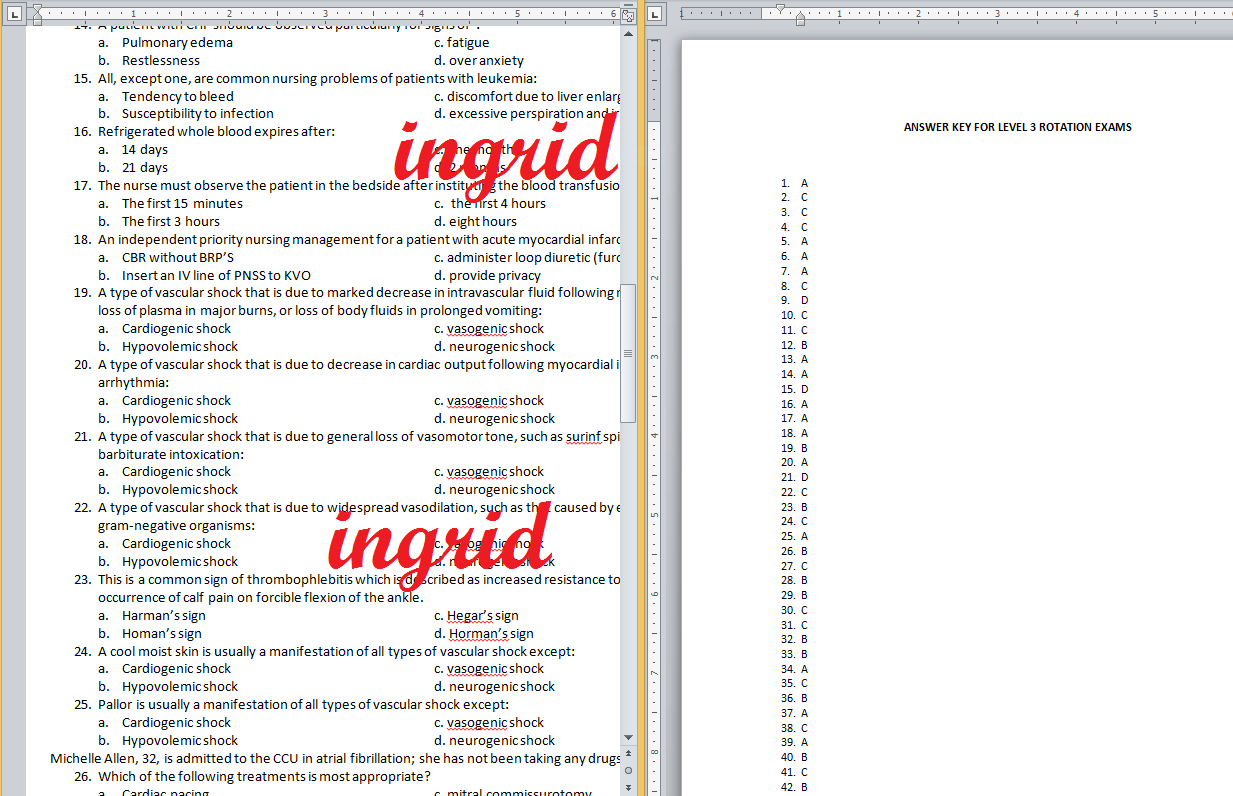This screenshot has width=1233, height=796.
Task: Go to next page using double-down arrow
Action: [628, 786]
